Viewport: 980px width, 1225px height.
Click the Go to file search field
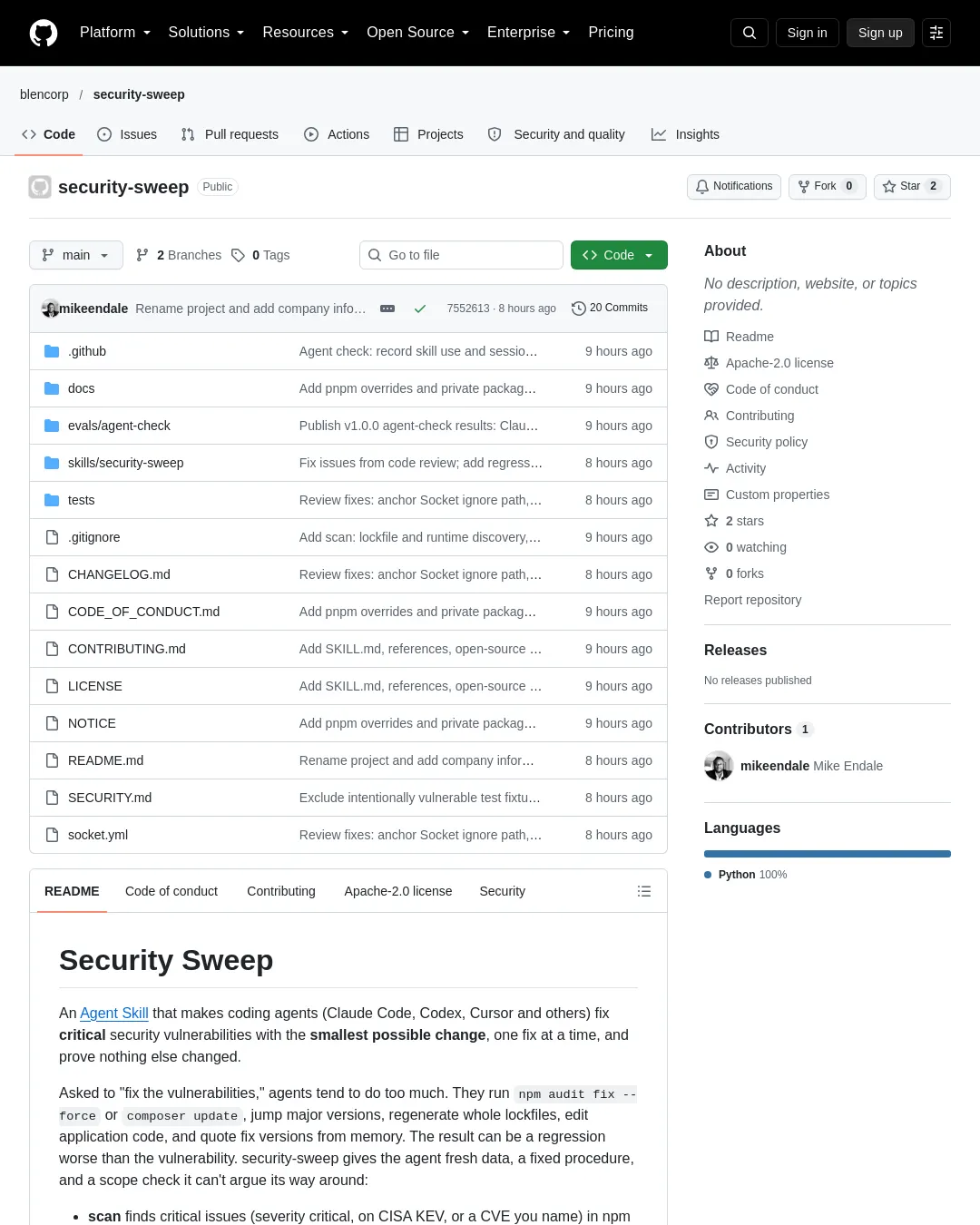[x=461, y=255]
